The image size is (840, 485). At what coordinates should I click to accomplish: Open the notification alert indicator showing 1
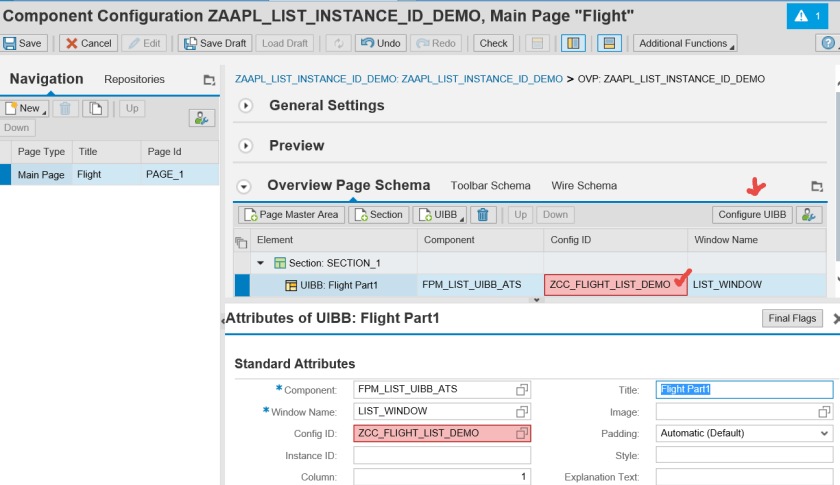click(811, 16)
